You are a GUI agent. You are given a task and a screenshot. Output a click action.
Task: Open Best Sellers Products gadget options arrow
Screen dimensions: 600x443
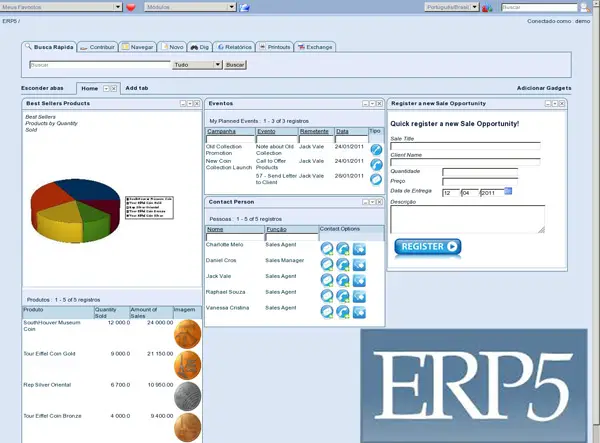tap(189, 104)
